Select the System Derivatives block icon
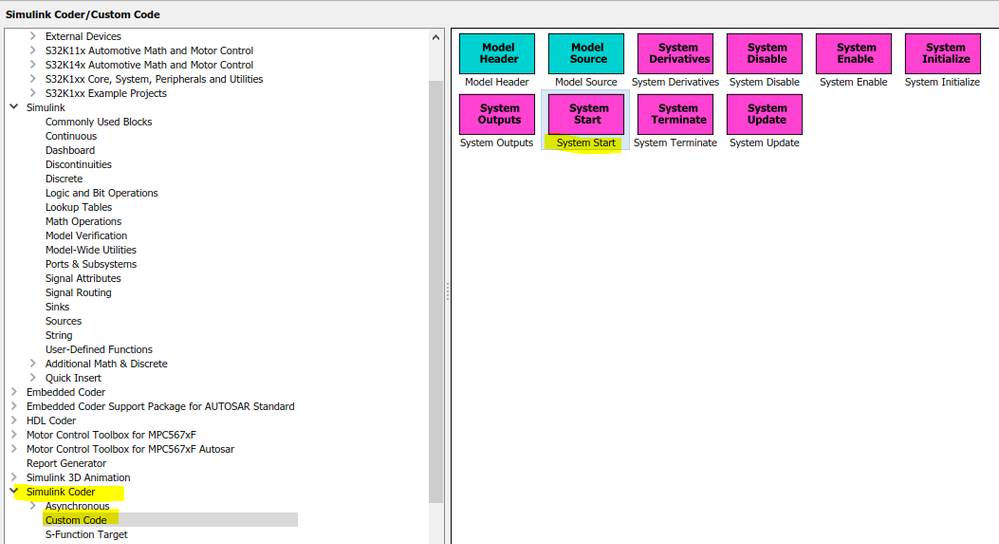The width and height of the screenshot is (999, 544). [675, 54]
